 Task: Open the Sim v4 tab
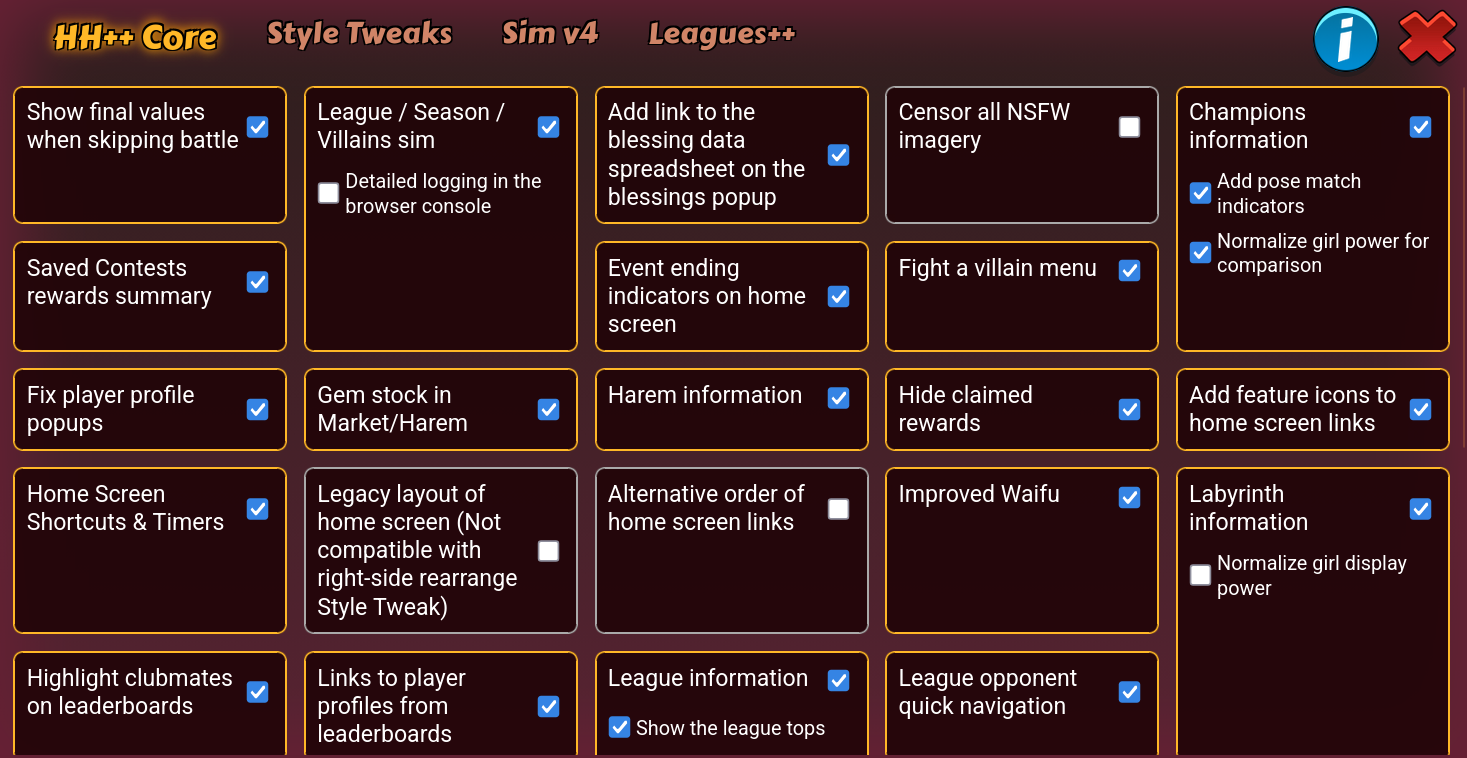tap(550, 34)
